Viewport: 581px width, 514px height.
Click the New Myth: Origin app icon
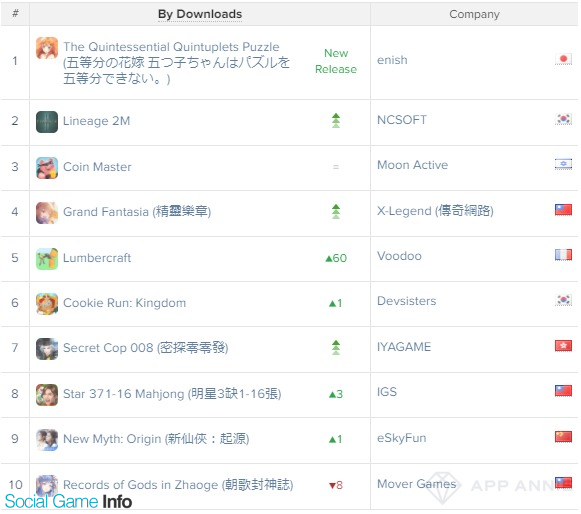coord(47,440)
